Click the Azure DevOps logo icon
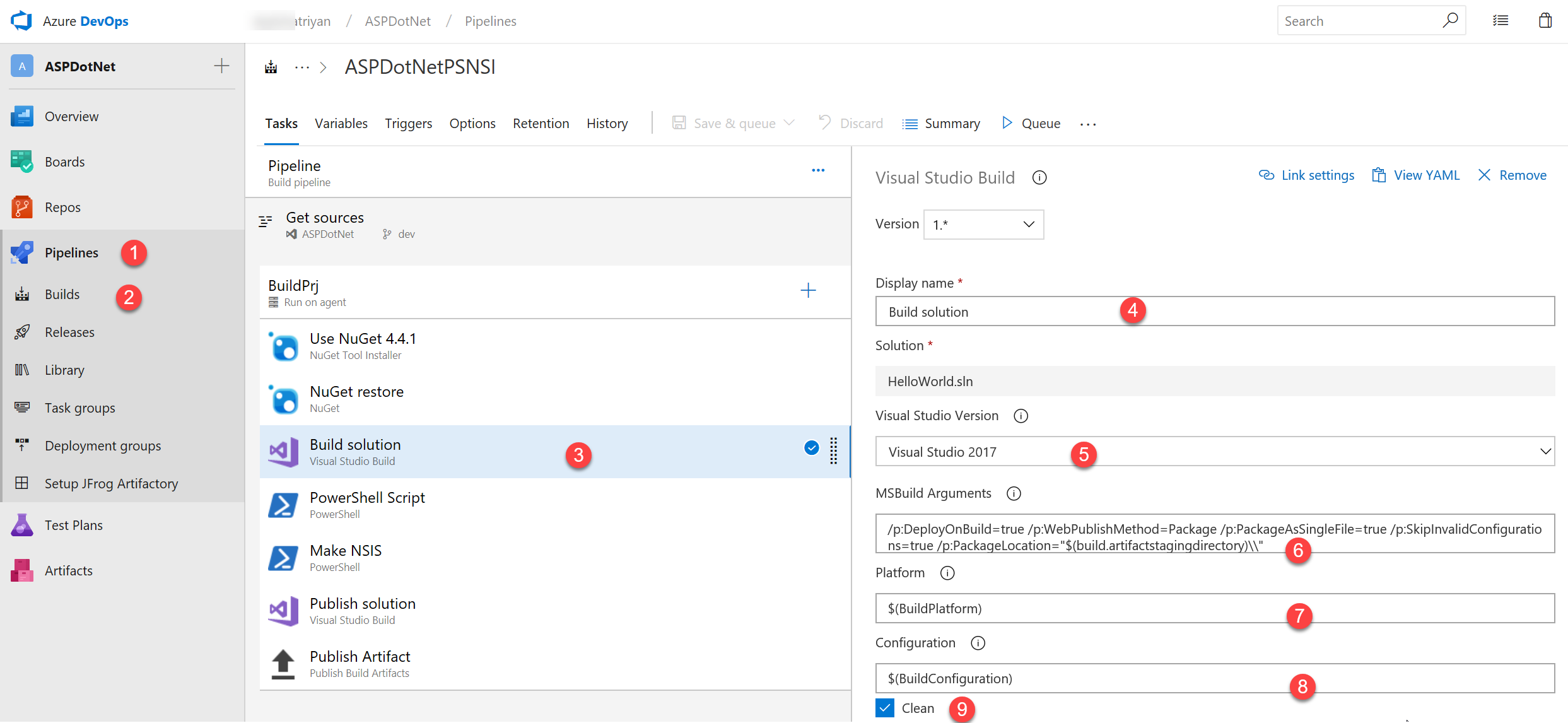This screenshot has height=723, width=1568. 21,21
